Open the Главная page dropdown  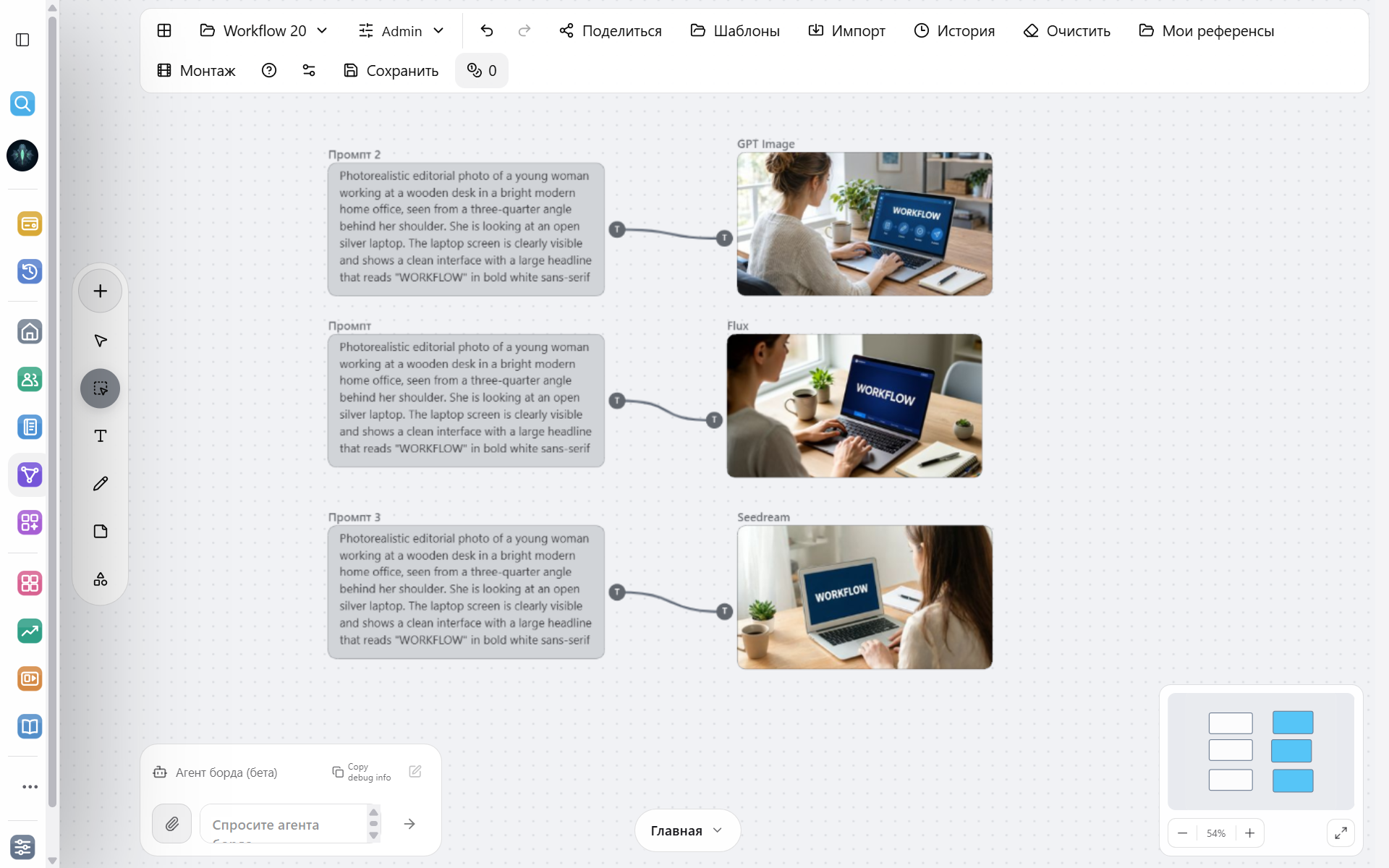[x=687, y=830]
